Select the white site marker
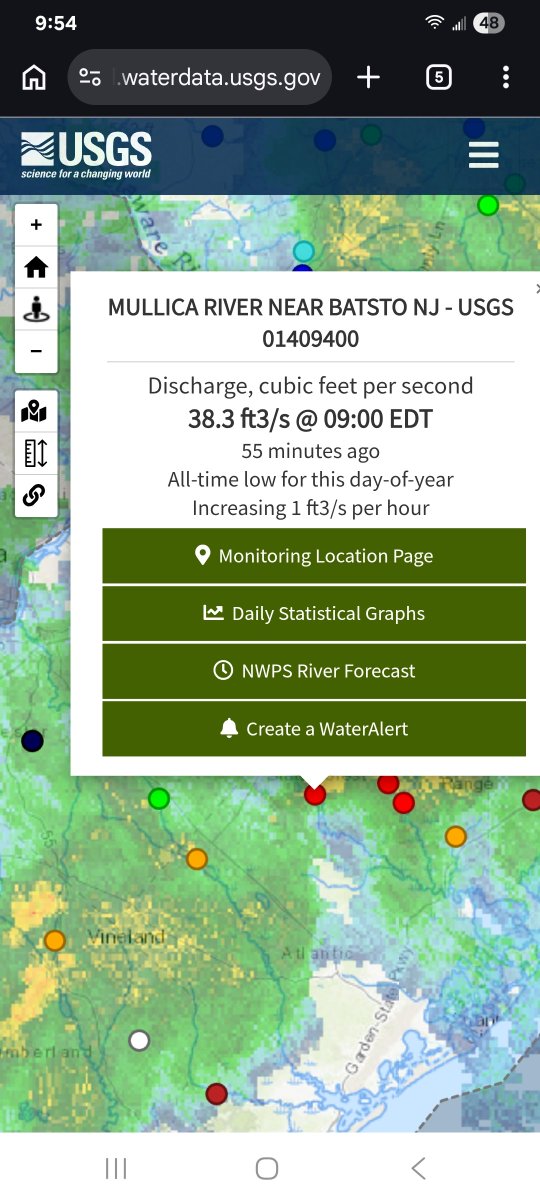The image size is (540, 1200). 139,1041
